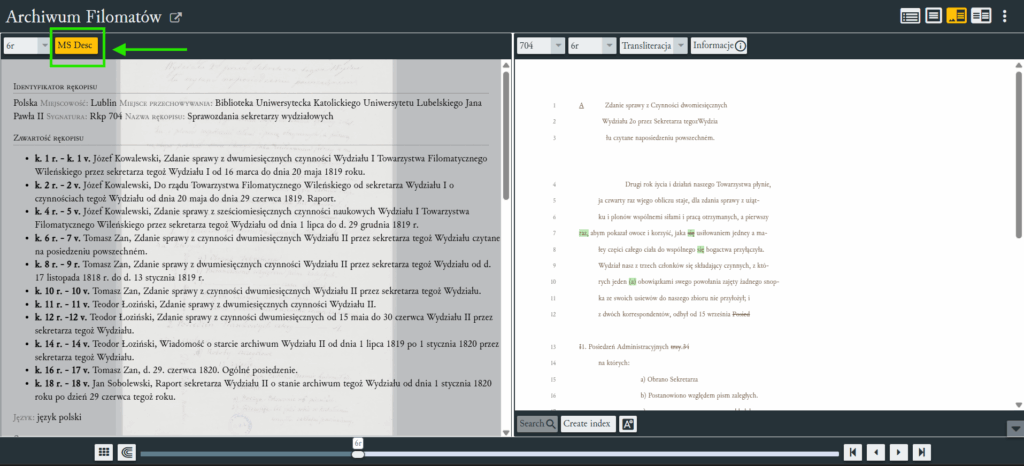Viewport: 1024px width, 466px height.
Task: Open the document 704 dropdown
Action: 538,46
